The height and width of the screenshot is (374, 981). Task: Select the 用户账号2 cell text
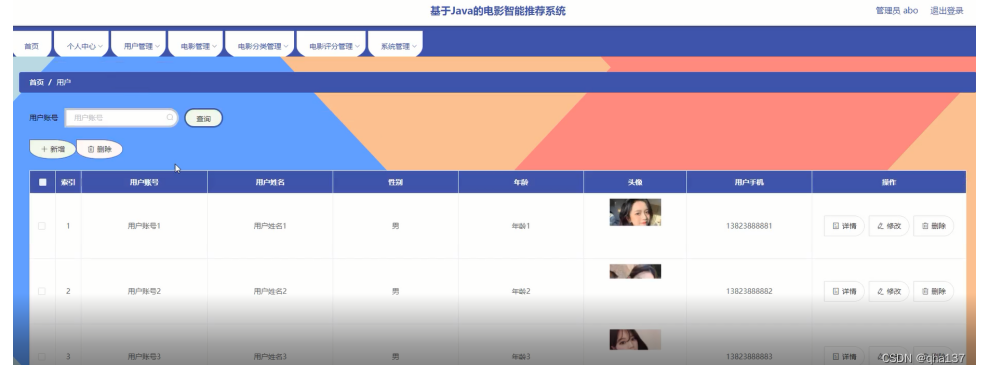[144, 291]
